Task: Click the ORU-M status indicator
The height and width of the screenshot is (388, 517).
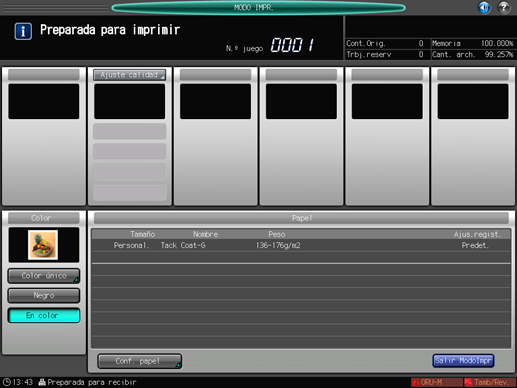Action: coord(437,382)
